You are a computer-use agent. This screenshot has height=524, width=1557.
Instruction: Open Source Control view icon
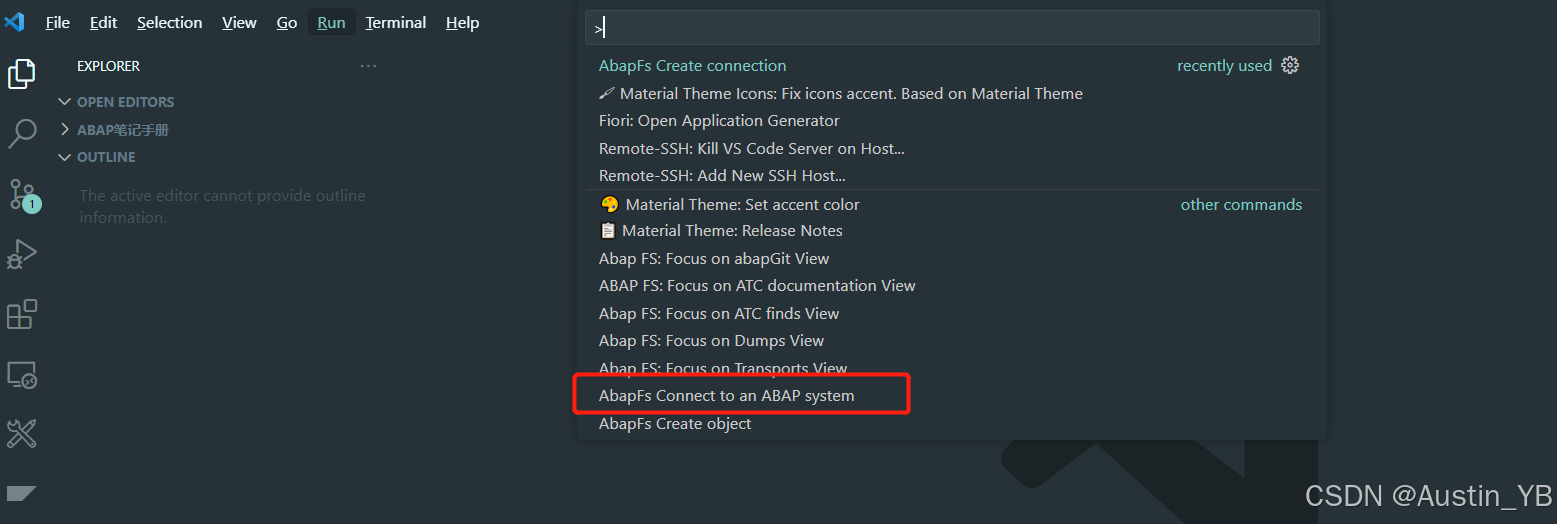tap(22, 194)
